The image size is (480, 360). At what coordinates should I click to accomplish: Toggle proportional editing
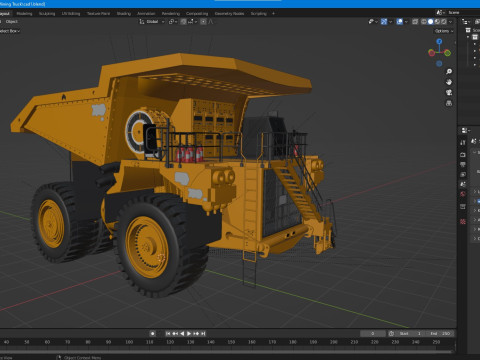(203, 22)
